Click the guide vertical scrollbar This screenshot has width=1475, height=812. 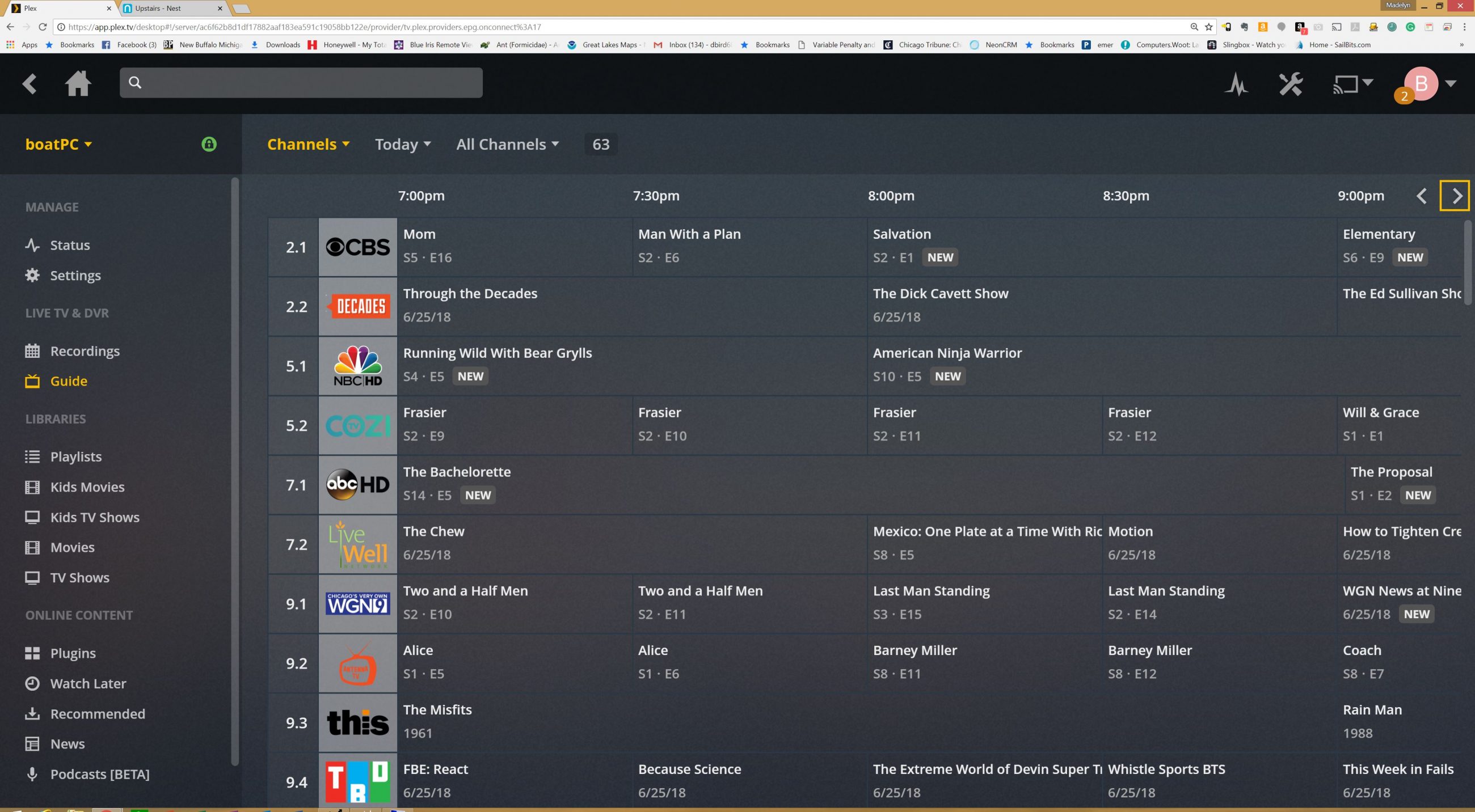[x=1468, y=263]
